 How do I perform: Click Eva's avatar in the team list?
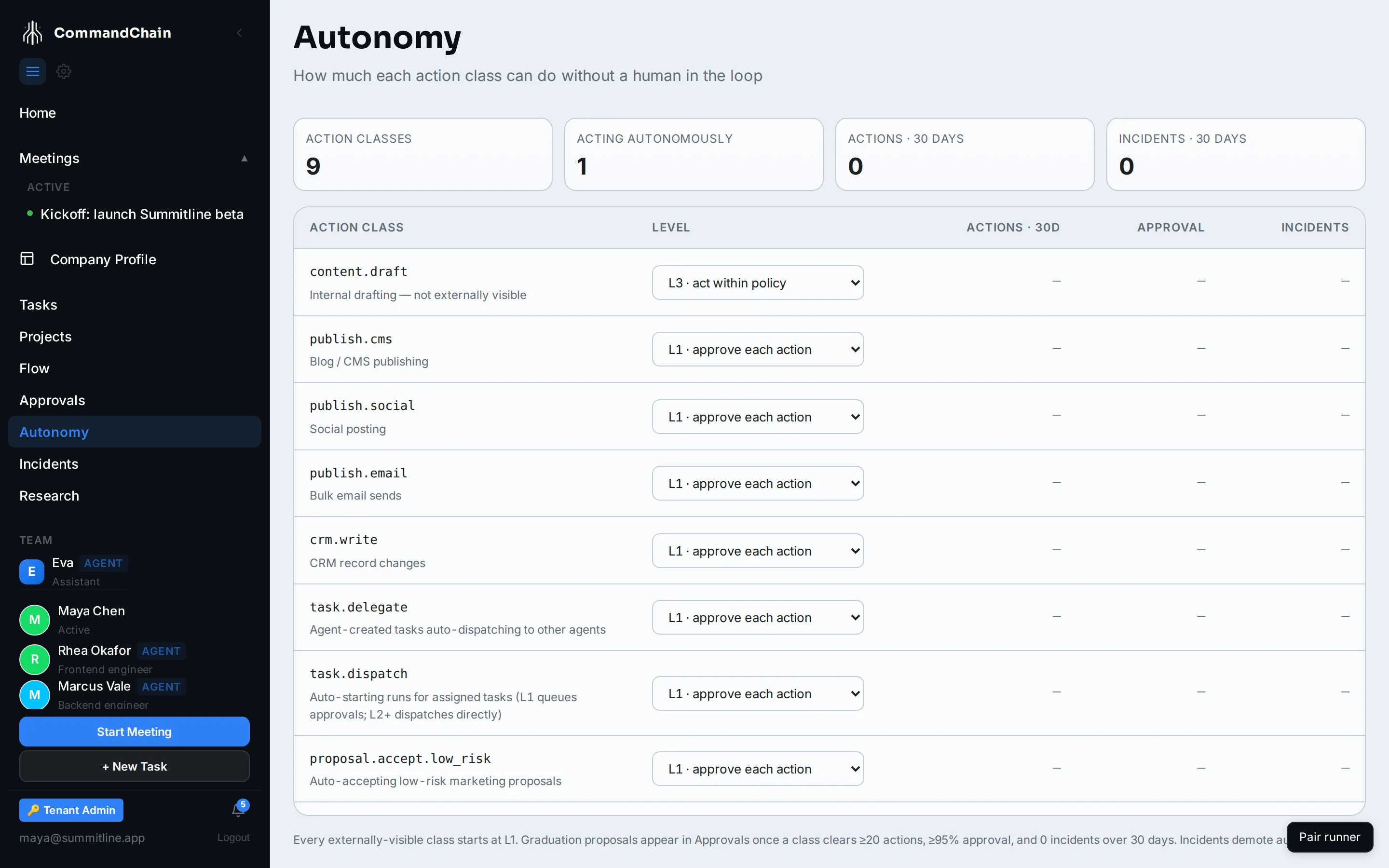31,572
